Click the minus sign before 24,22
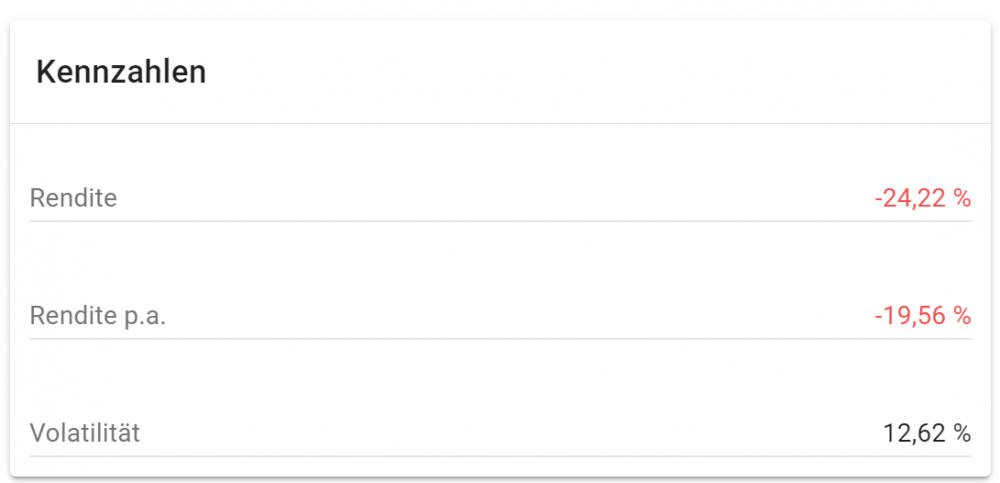 point(878,199)
